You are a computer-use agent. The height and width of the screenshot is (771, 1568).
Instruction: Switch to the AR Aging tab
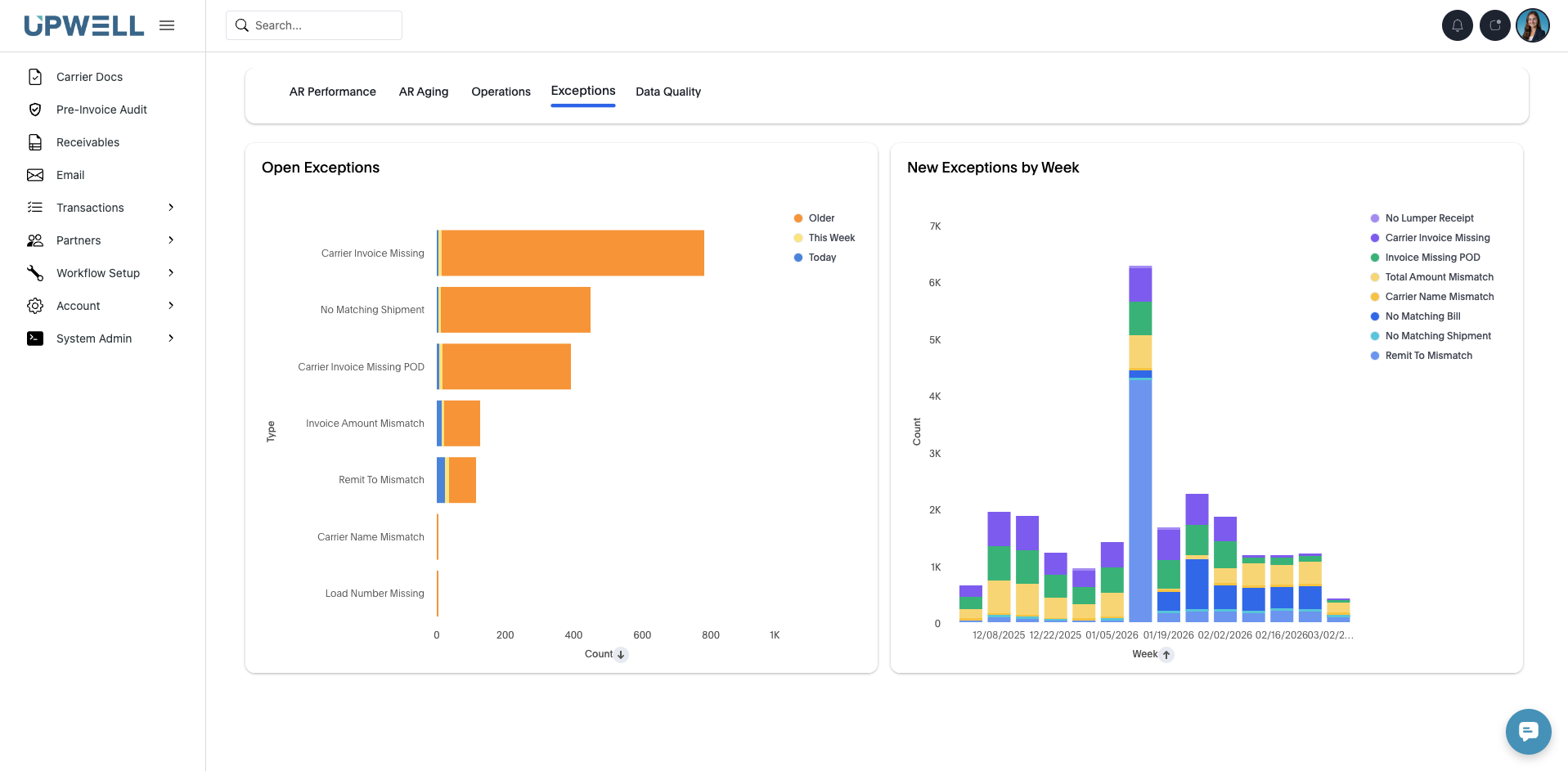tap(423, 92)
